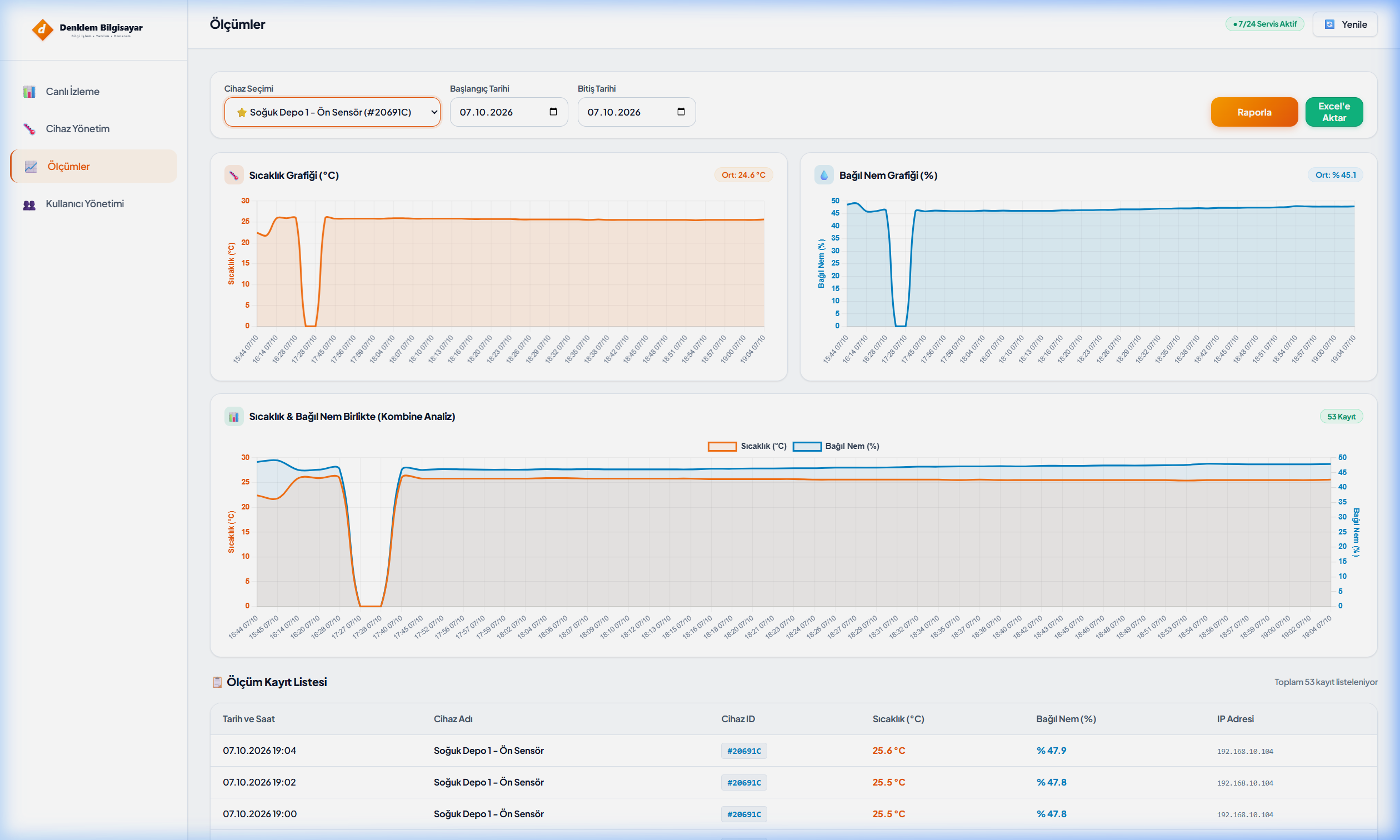Click the Bitiş Tarihi date field
Screen dimensions: 1400x840
point(637,112)
